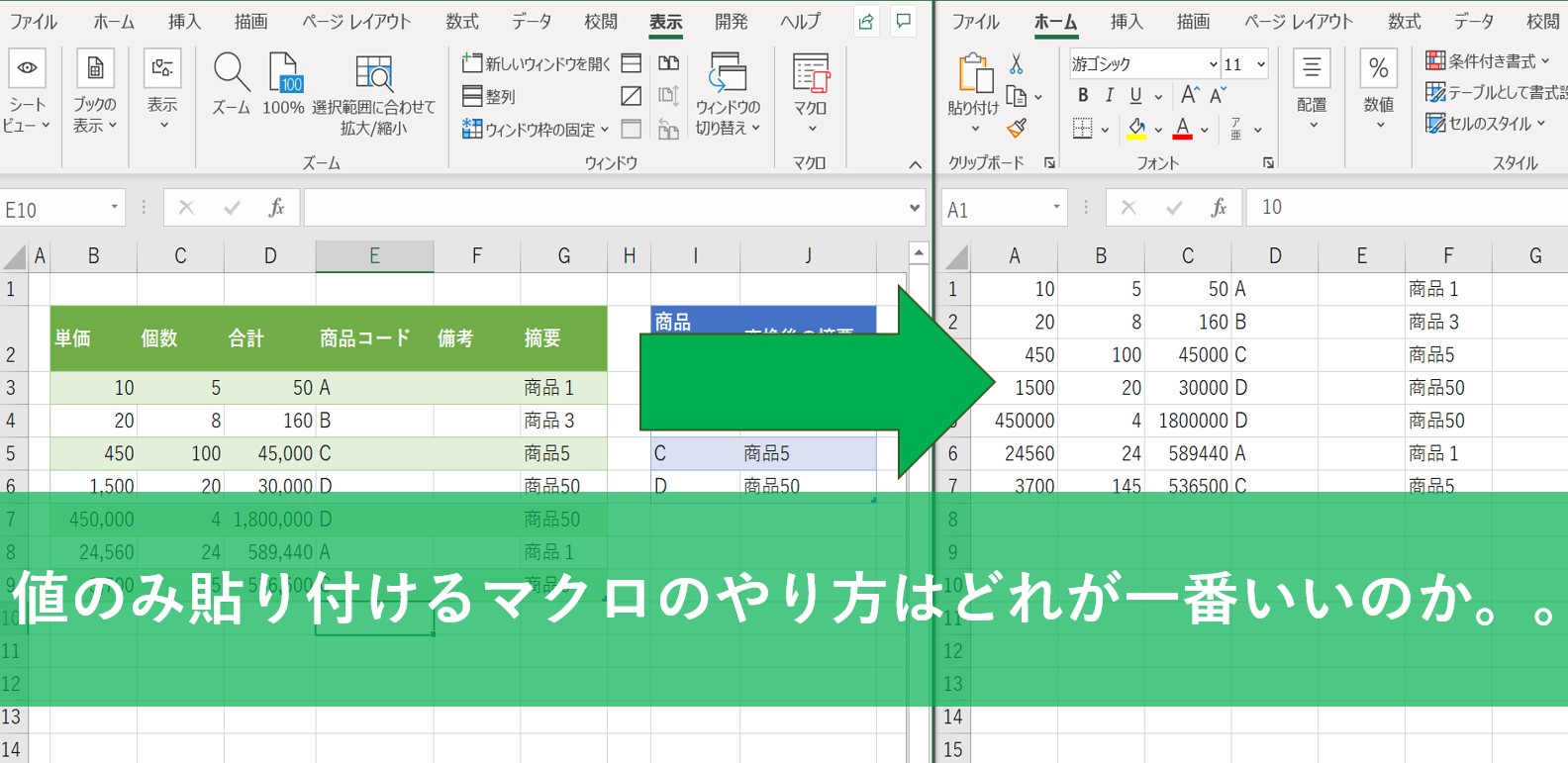
Task: Switch to the 開発 tab in left window
Action: tap(732, 22)
